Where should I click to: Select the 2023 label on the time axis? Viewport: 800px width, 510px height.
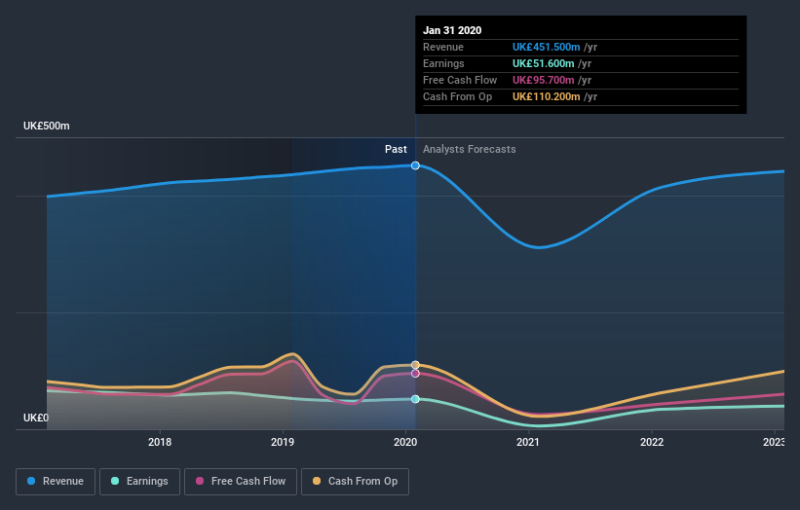774,441
